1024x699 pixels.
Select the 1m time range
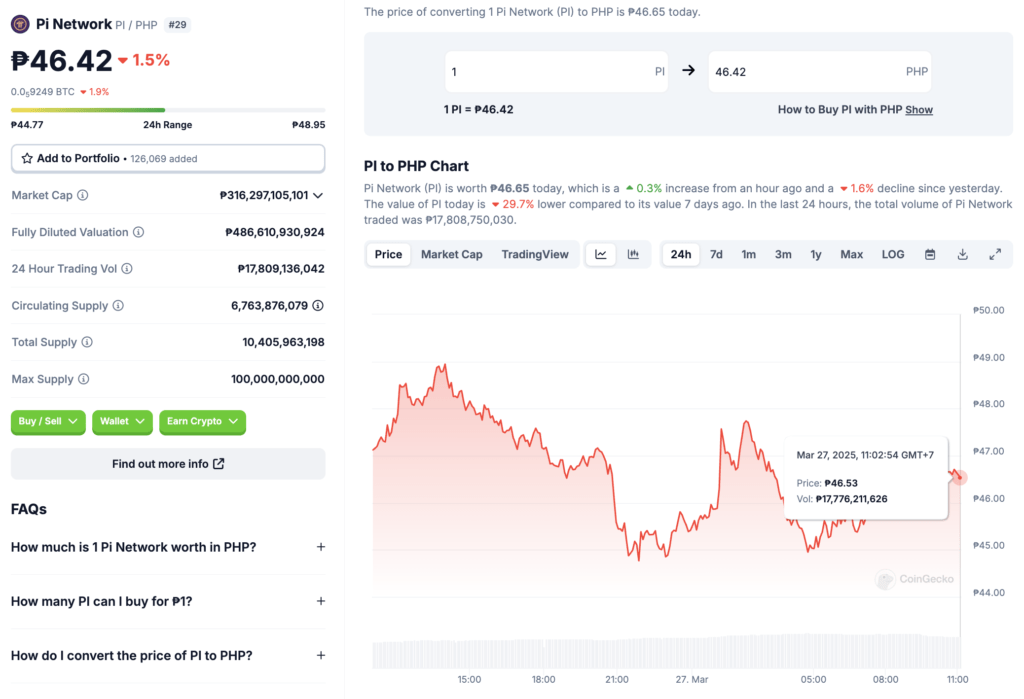(748, 254)
